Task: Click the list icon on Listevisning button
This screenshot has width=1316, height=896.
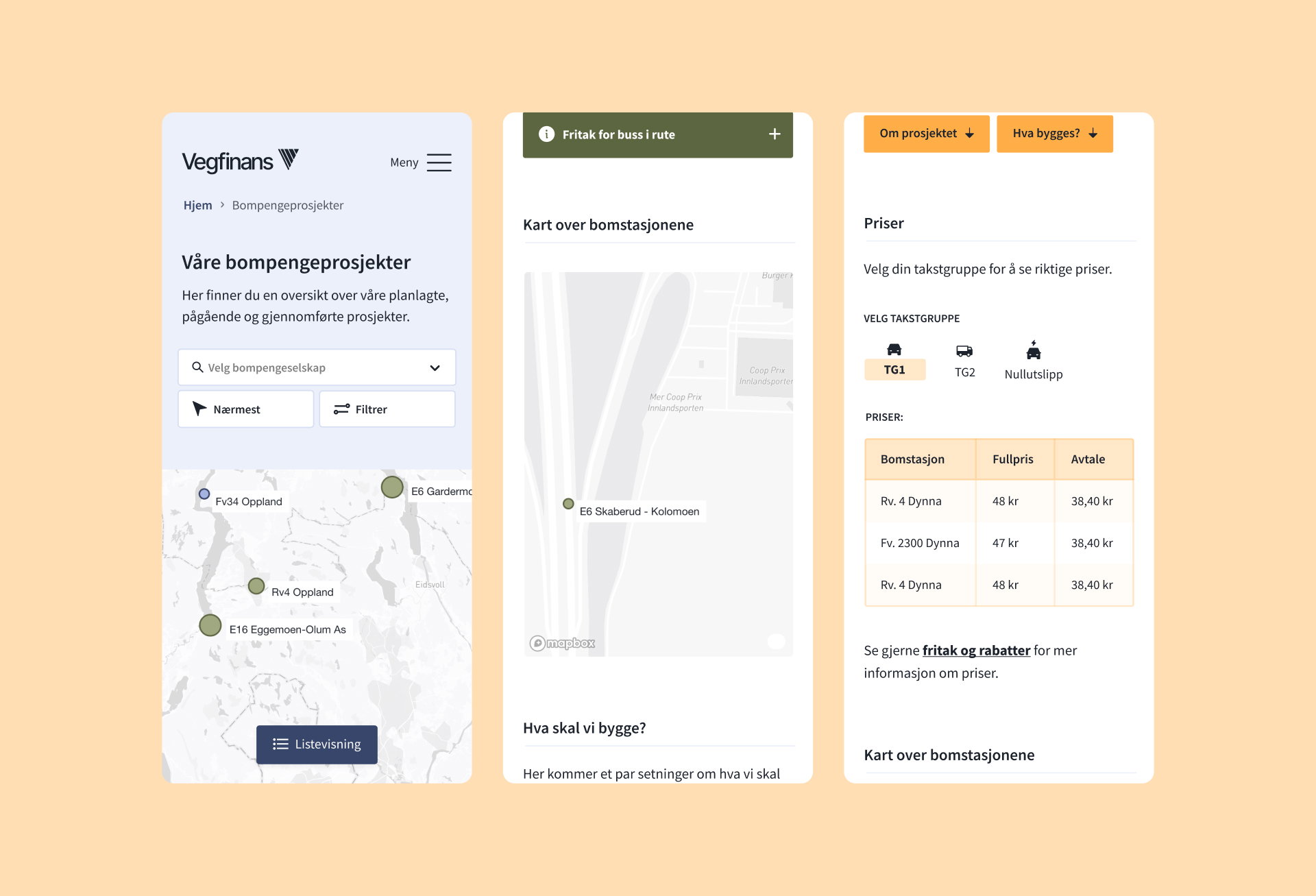Action: (x=280, y=744)
